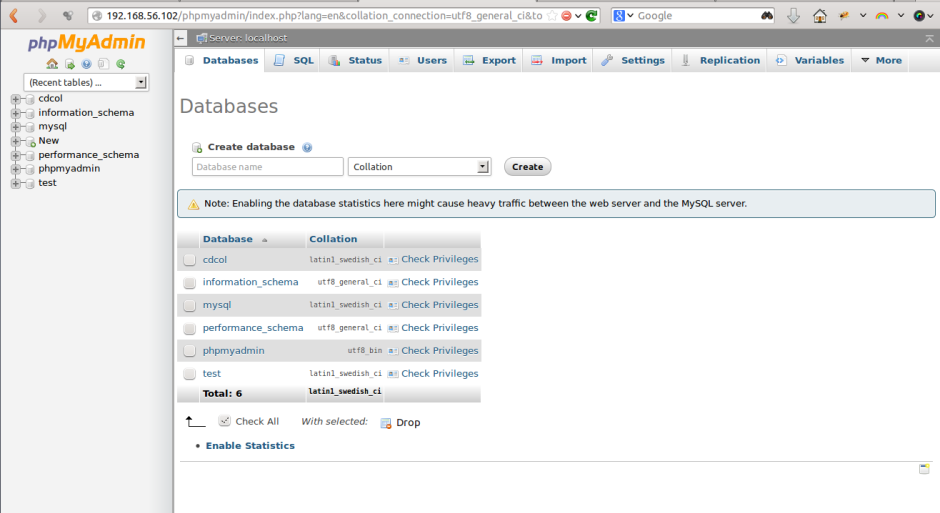Open the Export tab
Viewport: 940px width, 513px height.
pyautogui.click(x=489, y=61)
